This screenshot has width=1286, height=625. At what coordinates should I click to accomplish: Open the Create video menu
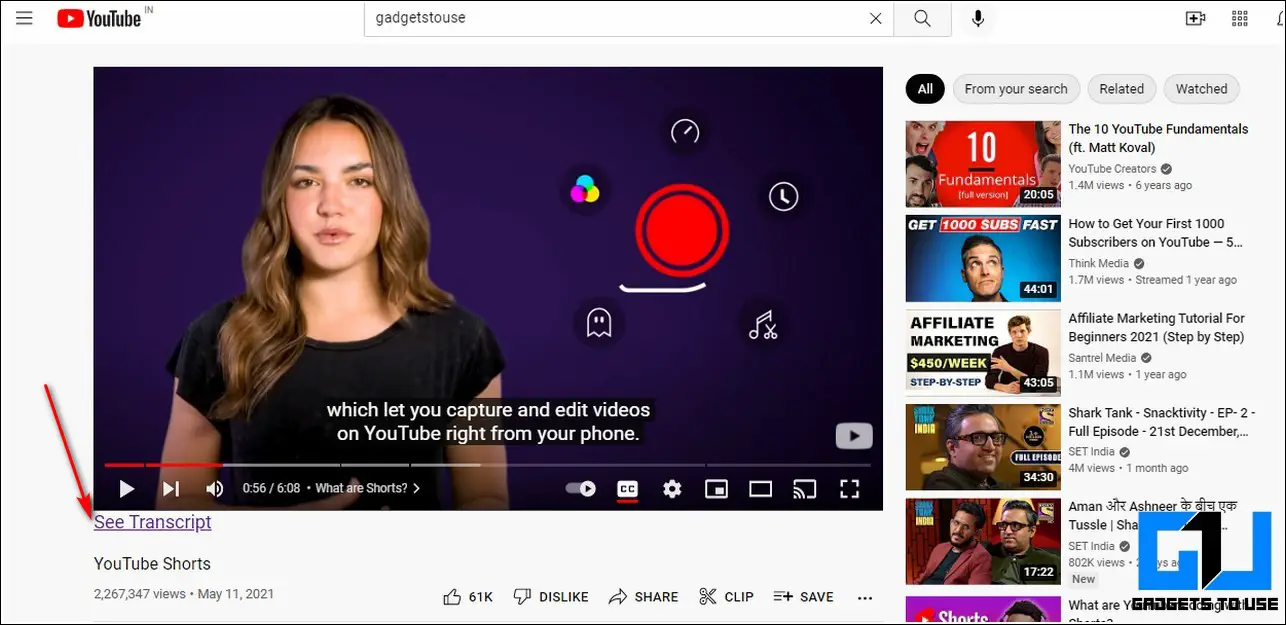tap(1194, 18)
